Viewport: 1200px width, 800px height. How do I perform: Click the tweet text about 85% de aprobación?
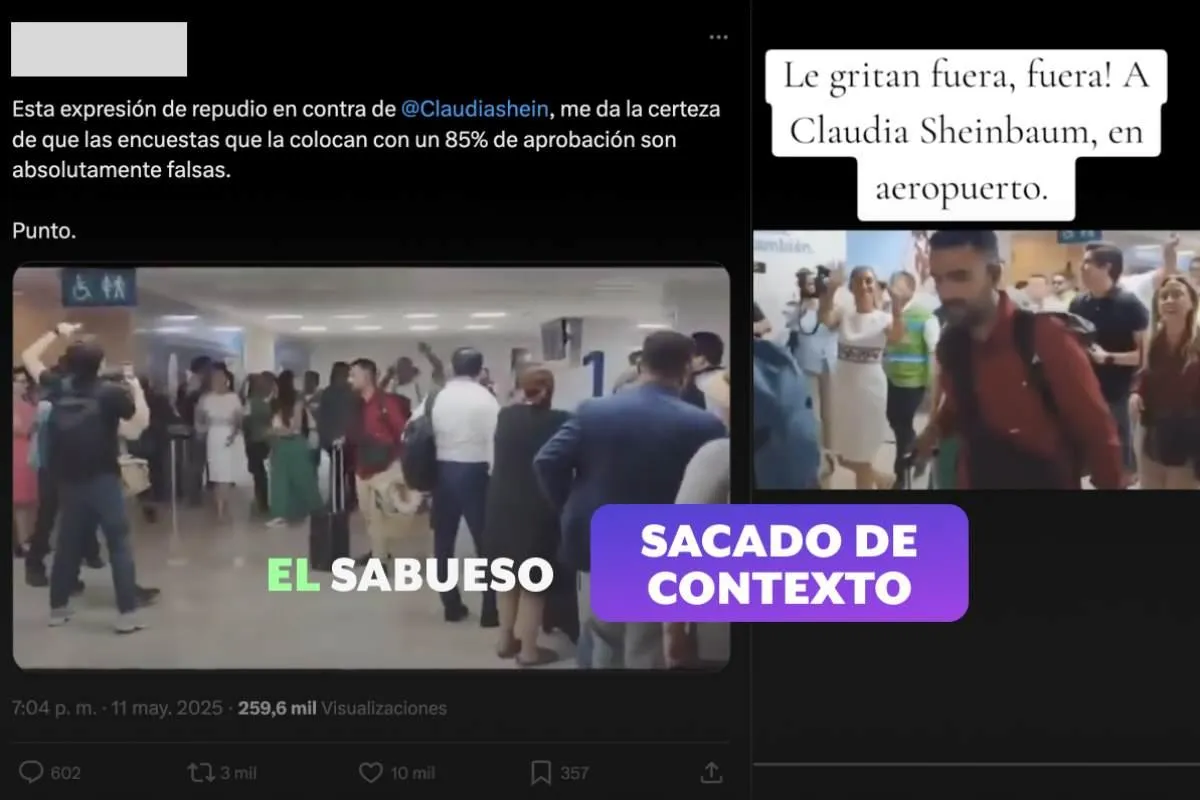click(x=366, y=139)
